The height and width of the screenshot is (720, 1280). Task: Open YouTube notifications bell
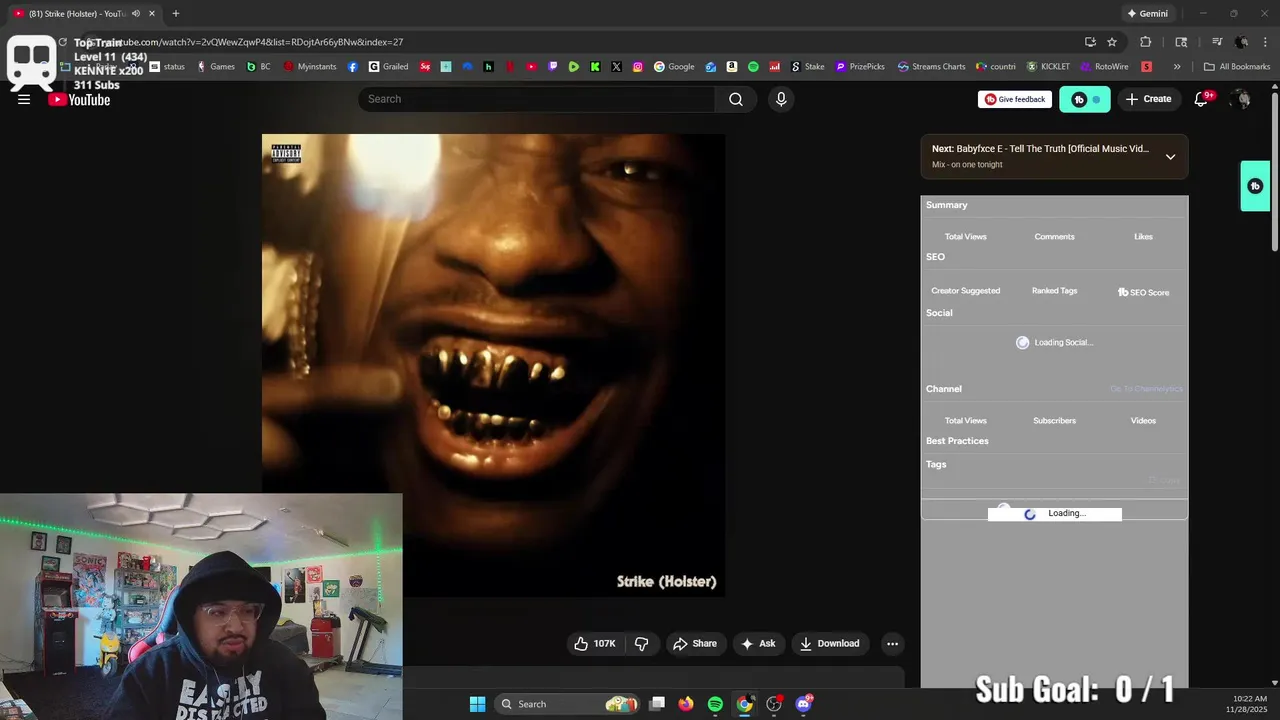coord(1201,99)
